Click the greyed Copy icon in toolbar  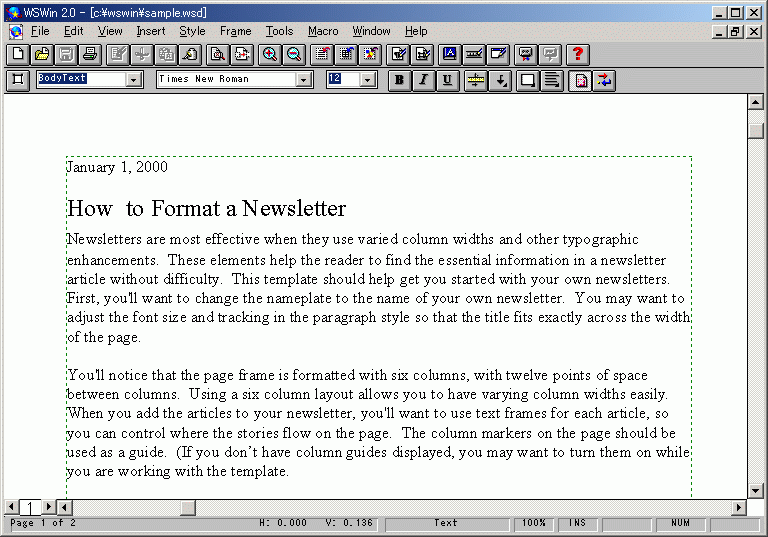166,54
